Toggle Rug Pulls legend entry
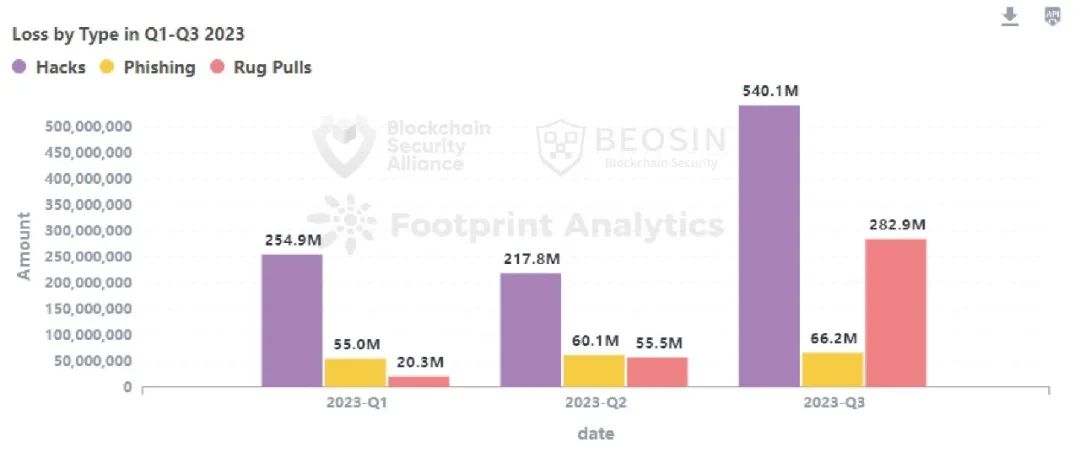The height and width of the screenshot is (453, 1080). pos(260,68)
